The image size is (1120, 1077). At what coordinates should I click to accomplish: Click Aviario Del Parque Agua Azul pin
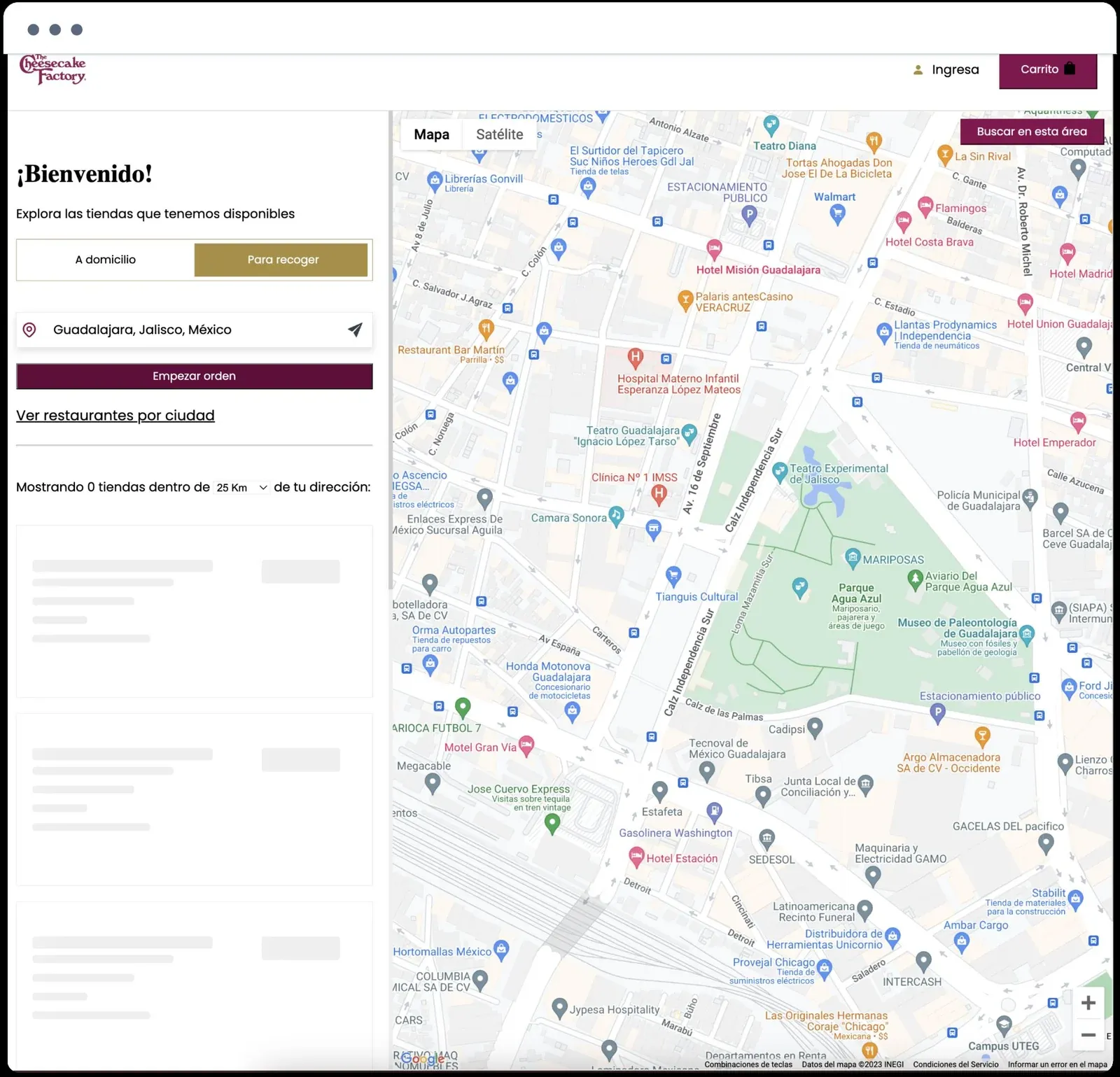(915, 579)
